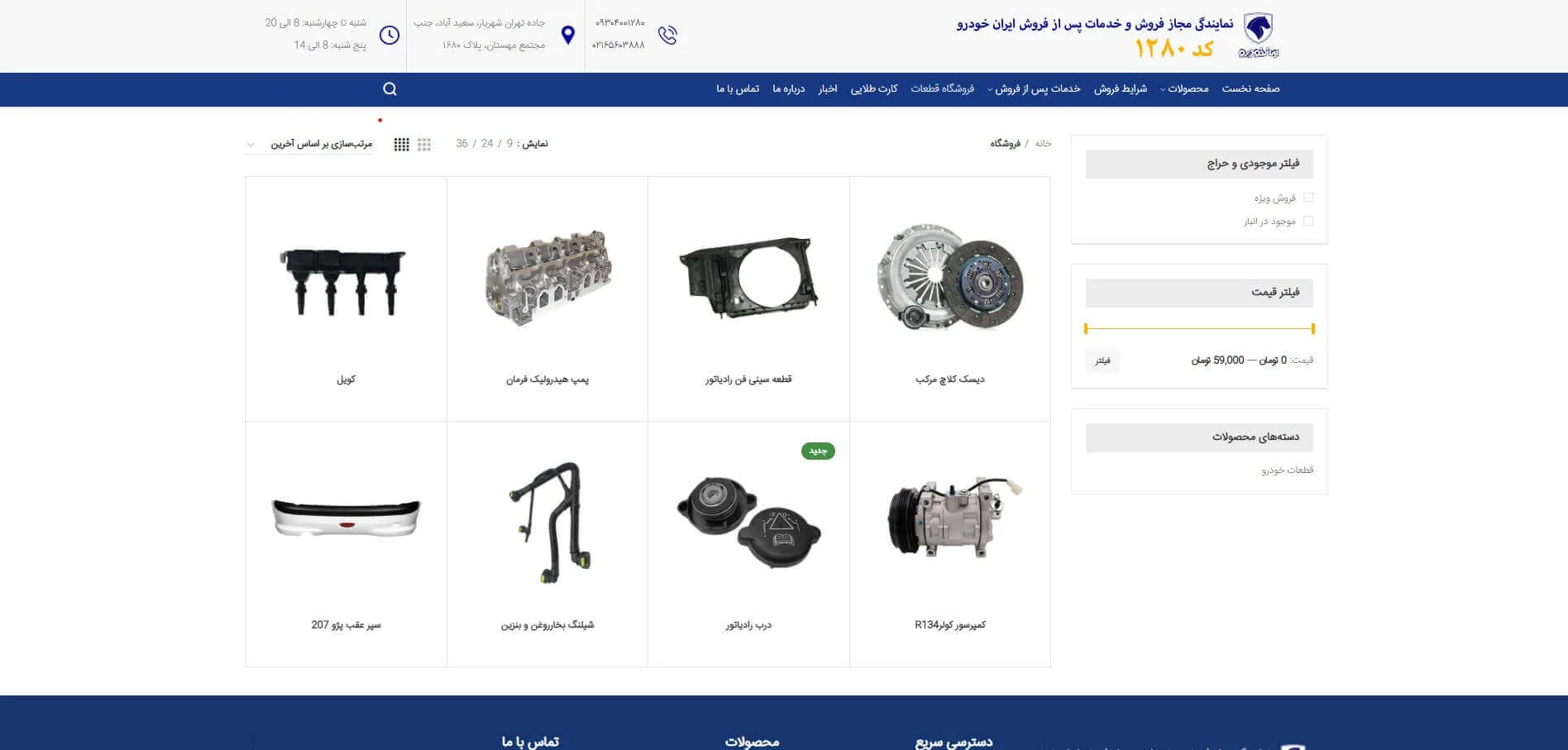
Task: Open the فروشگاه قطعات menu item
Action: pos(943,89)
